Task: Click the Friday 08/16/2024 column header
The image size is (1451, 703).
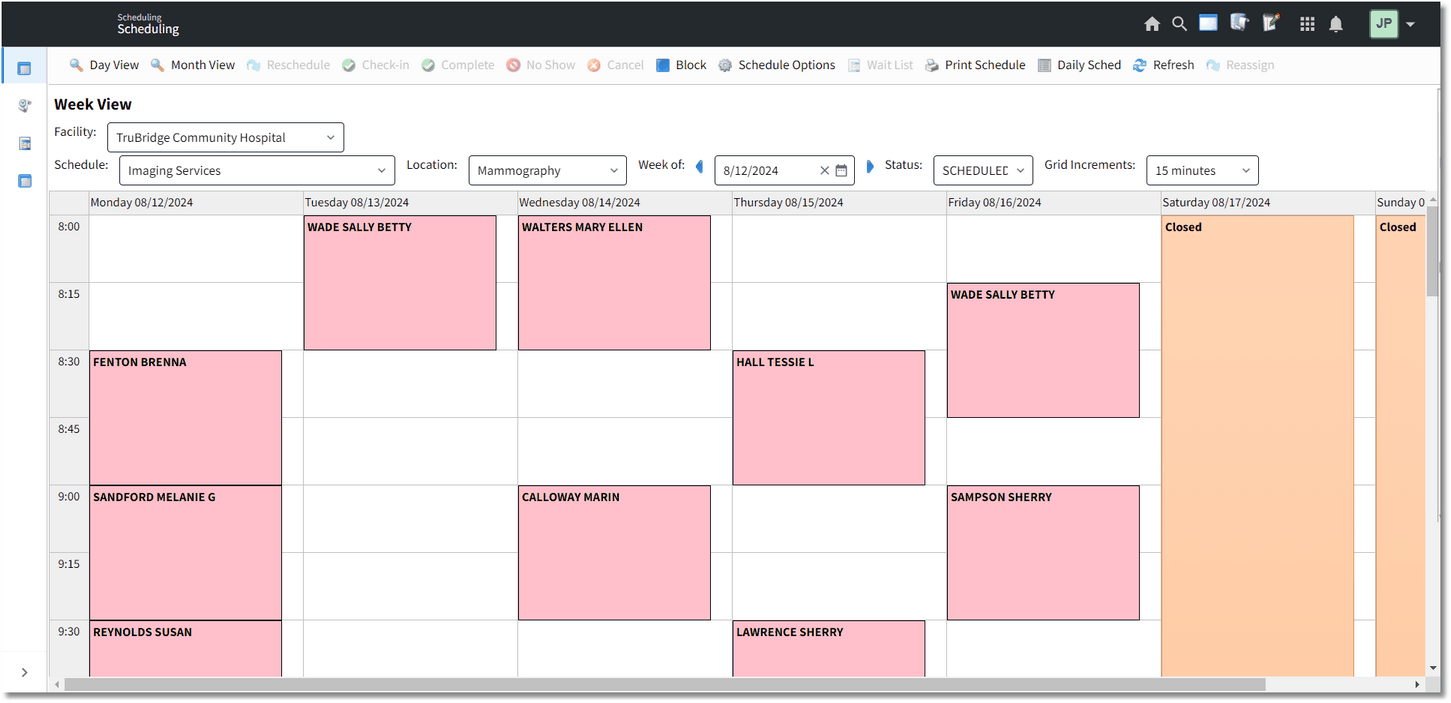Action: pos(1054,203)
